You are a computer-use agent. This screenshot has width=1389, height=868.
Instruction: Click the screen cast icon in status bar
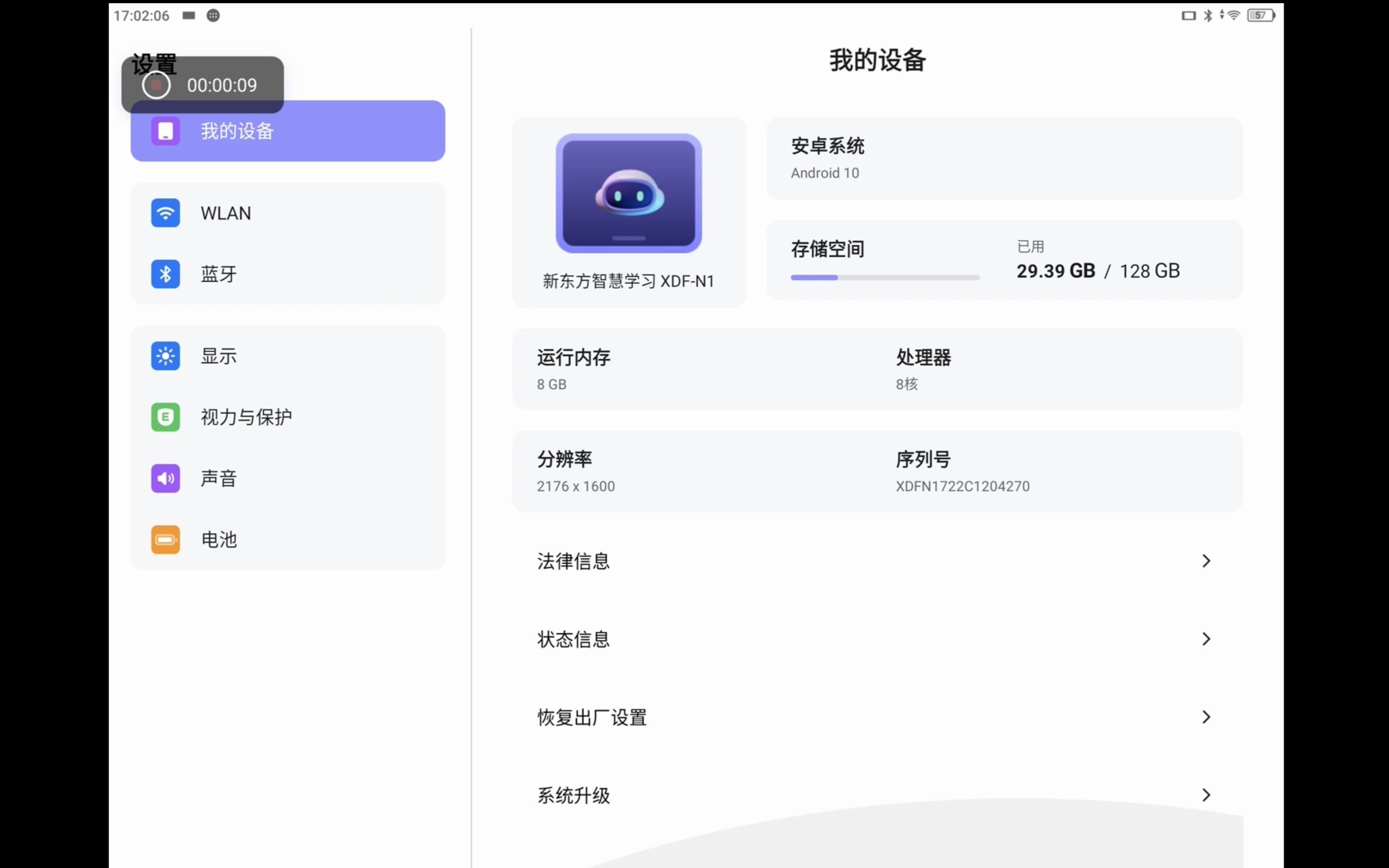coord(1188,16)
